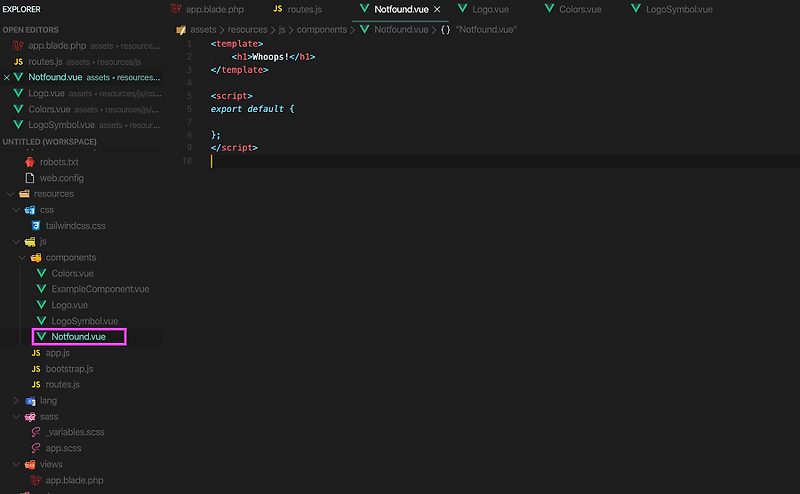Click Vue icon on Colors.vue tab
Screen dimensions: 800x494
(549, 9)
